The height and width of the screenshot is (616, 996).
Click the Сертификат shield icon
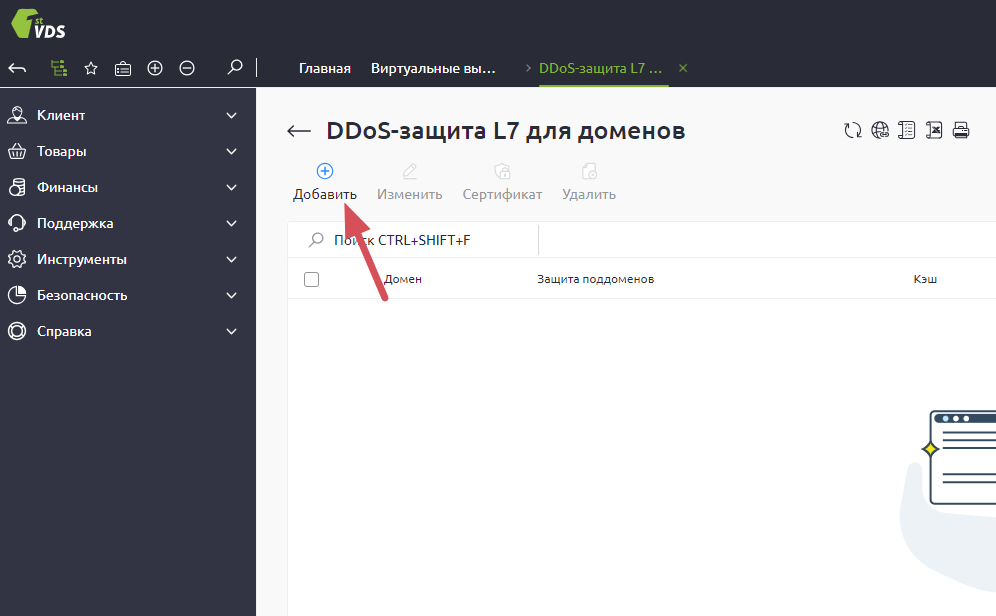pos(502,171)
